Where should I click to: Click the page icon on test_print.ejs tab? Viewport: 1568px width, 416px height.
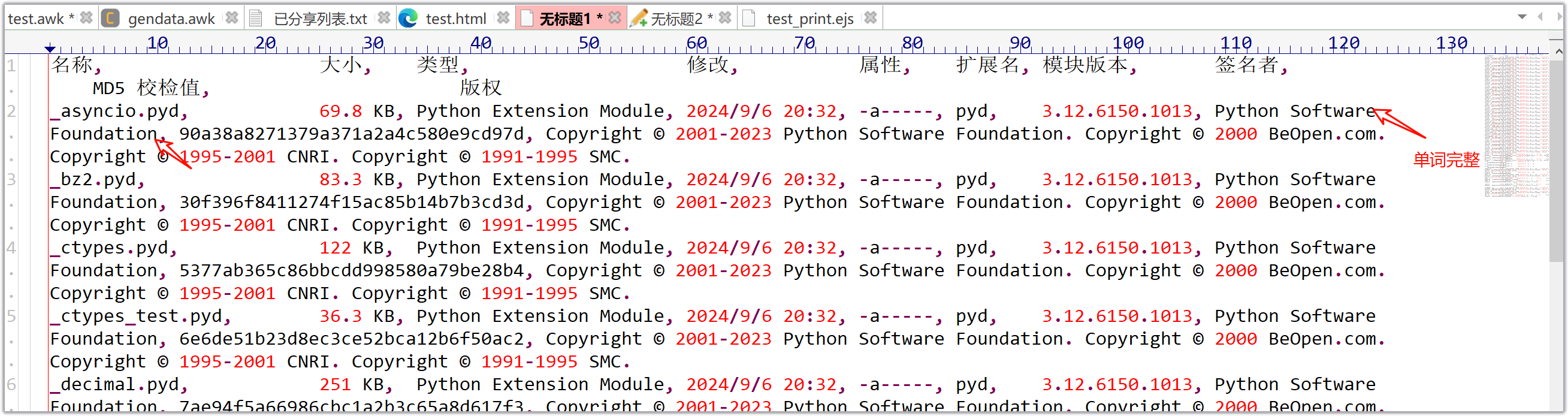pos(750,18)
